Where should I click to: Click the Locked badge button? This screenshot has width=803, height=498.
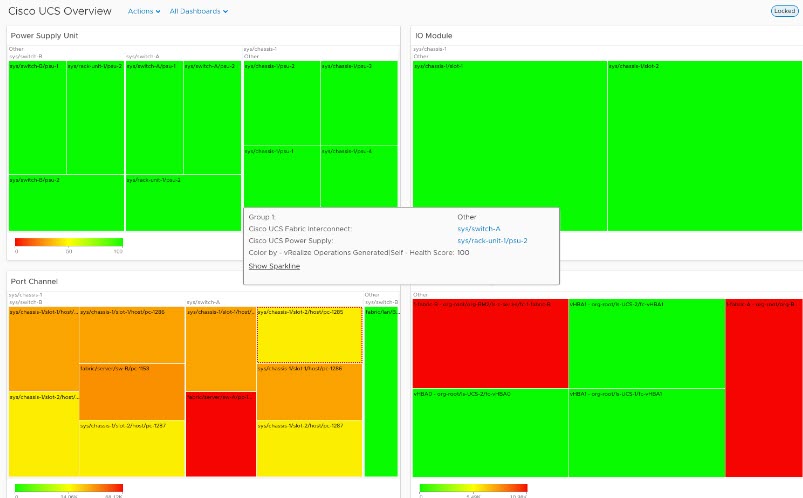pos(784,11)
